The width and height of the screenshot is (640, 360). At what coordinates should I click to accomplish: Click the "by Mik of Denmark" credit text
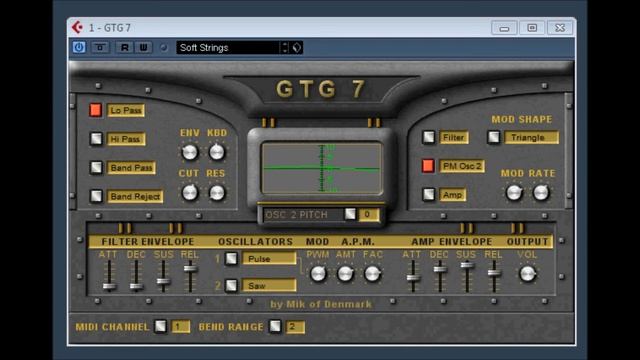pos(321,304)
